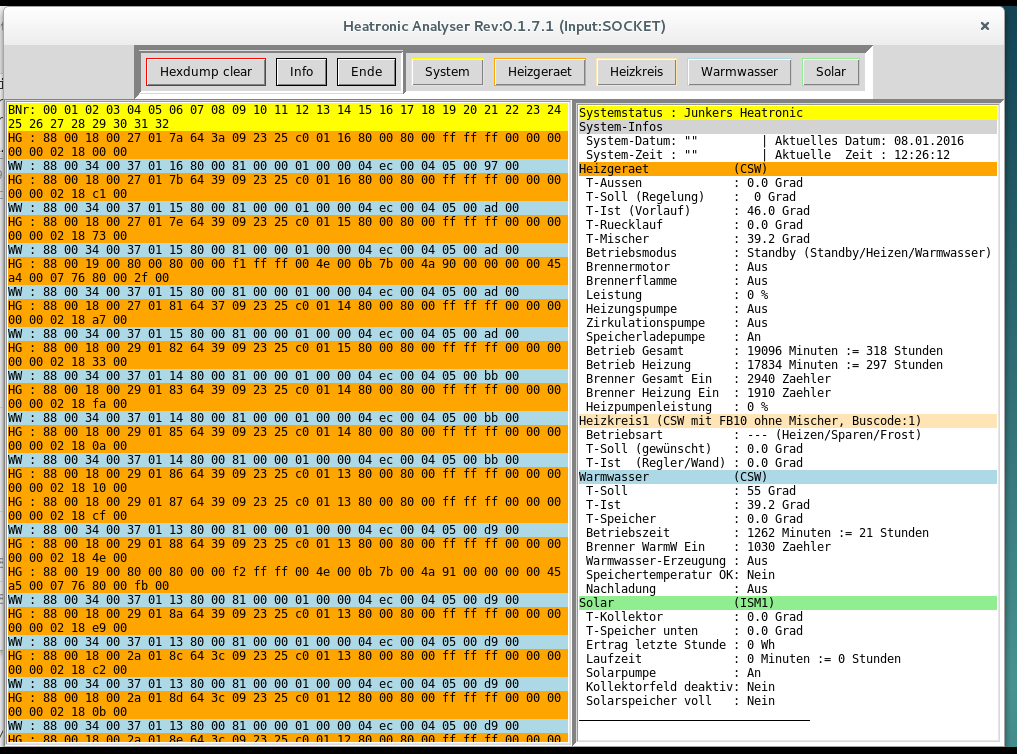Click the Systemstatus : Junkers Heatronic header
The width and height of the screenshot is (1017, 754).
[787, 113]
